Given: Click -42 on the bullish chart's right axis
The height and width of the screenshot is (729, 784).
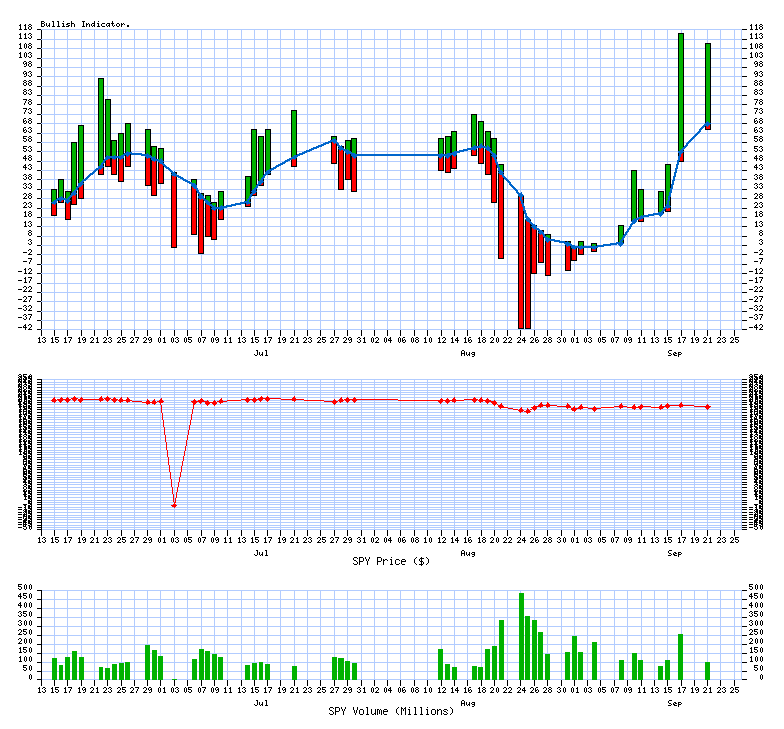Looking at the screenshot, I should pyautogui.click(x=757, y=328).
